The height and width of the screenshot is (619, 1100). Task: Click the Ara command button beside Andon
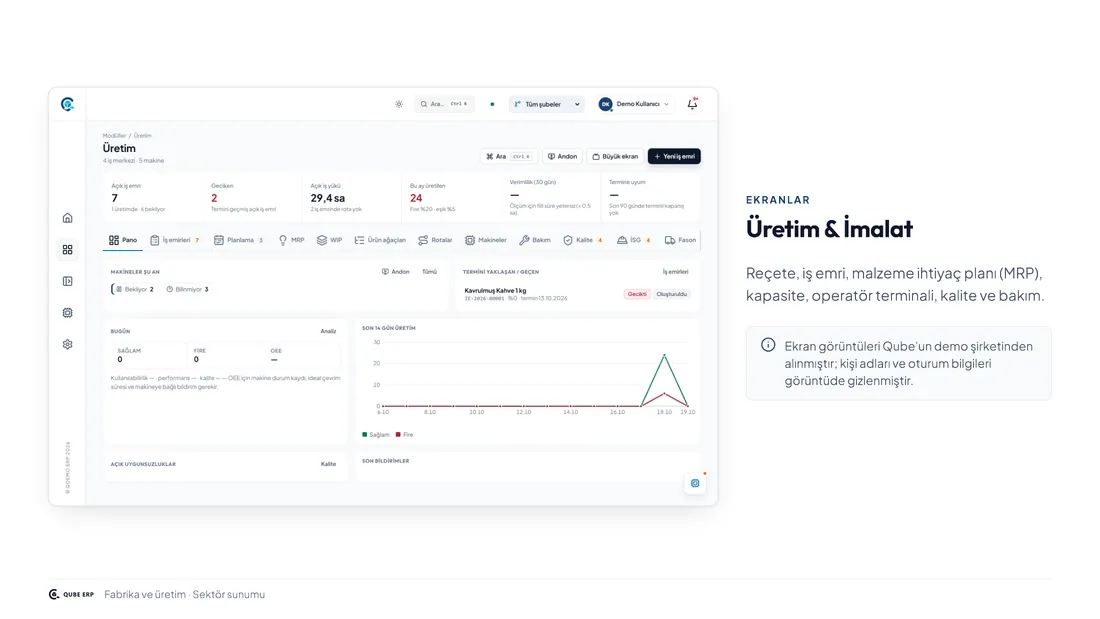(509, 157)
